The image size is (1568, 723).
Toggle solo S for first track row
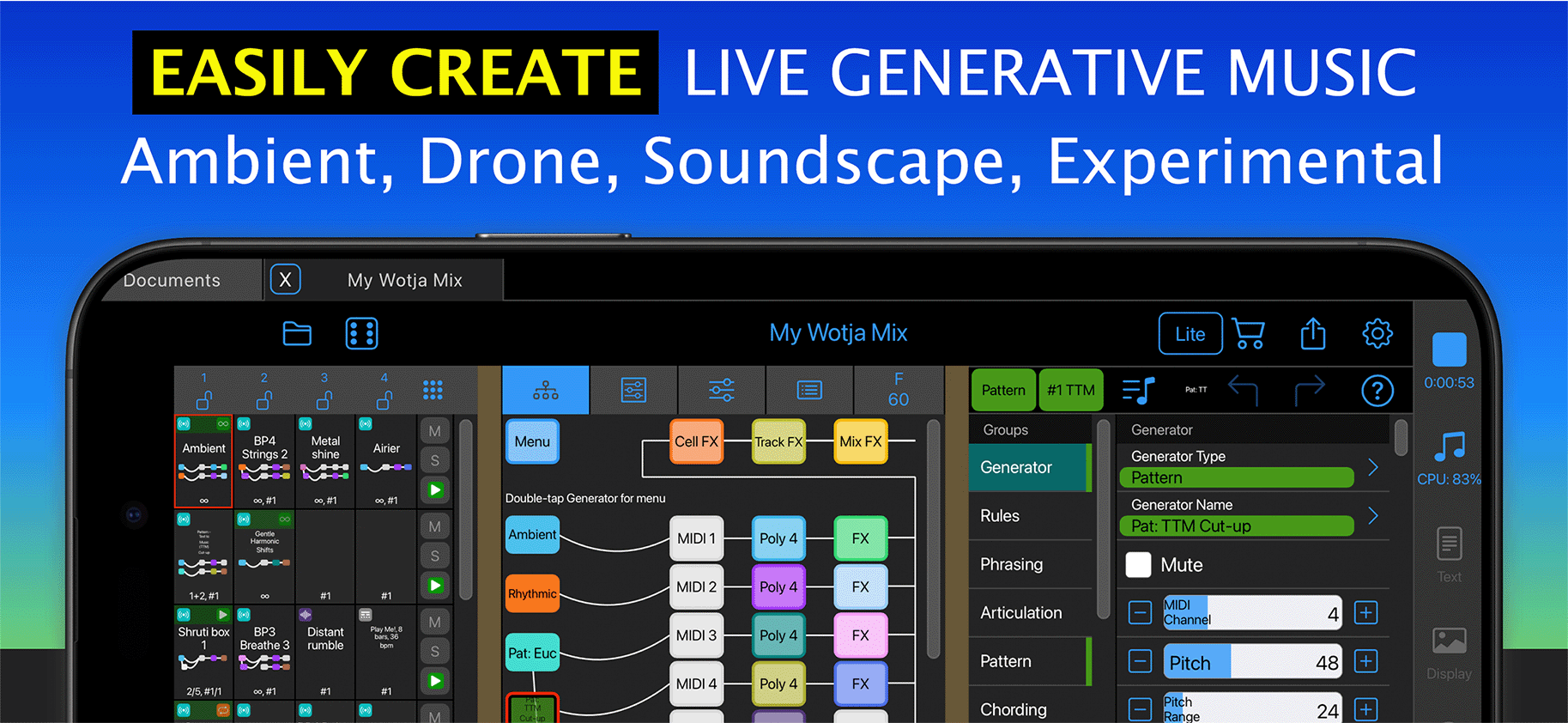(435, 460)
